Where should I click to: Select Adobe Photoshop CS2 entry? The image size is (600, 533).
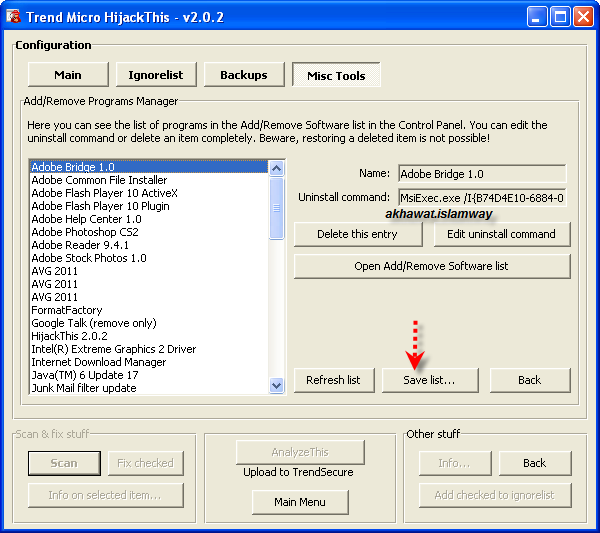coord(149,232)
